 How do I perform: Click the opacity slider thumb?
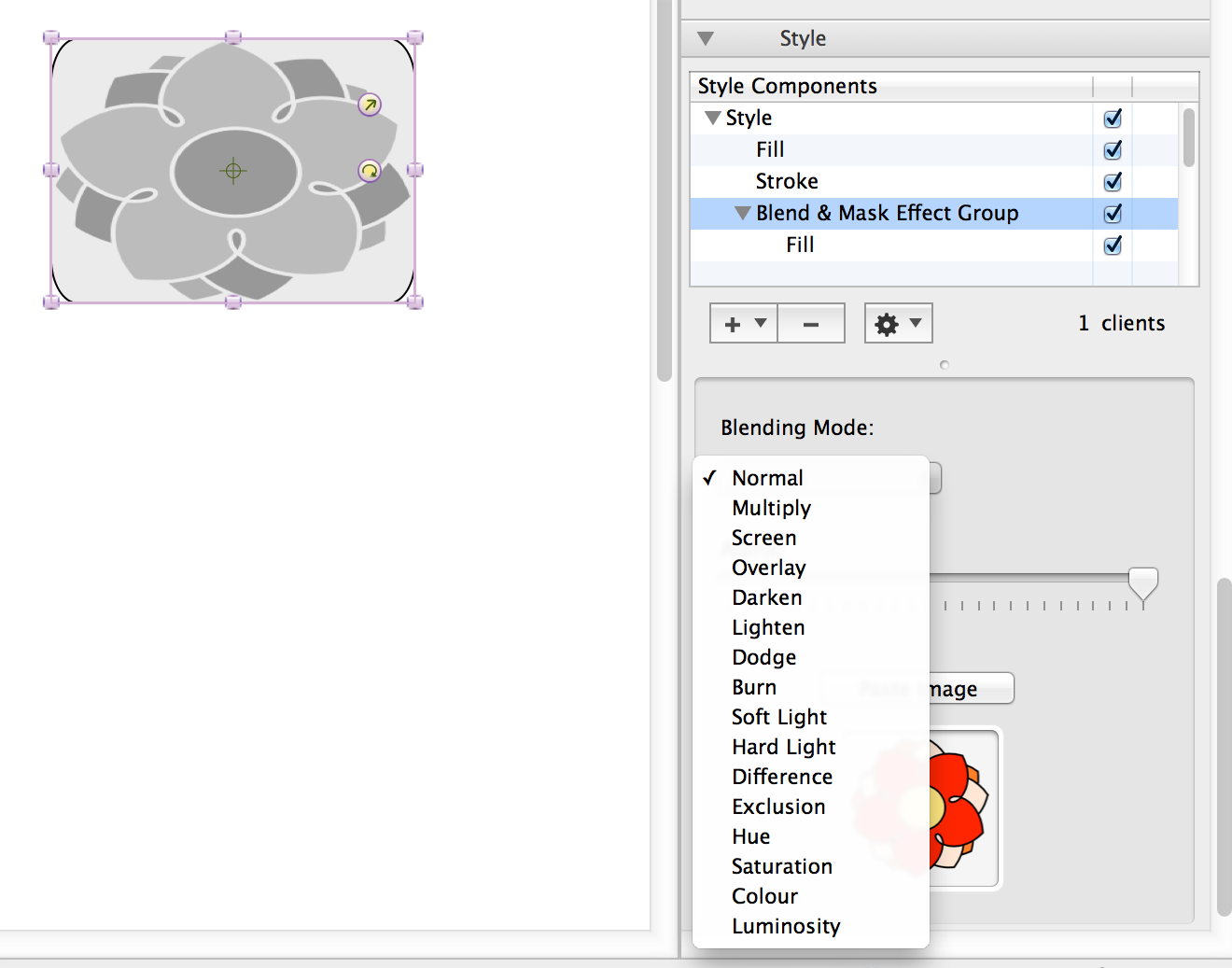[1143, 585]
